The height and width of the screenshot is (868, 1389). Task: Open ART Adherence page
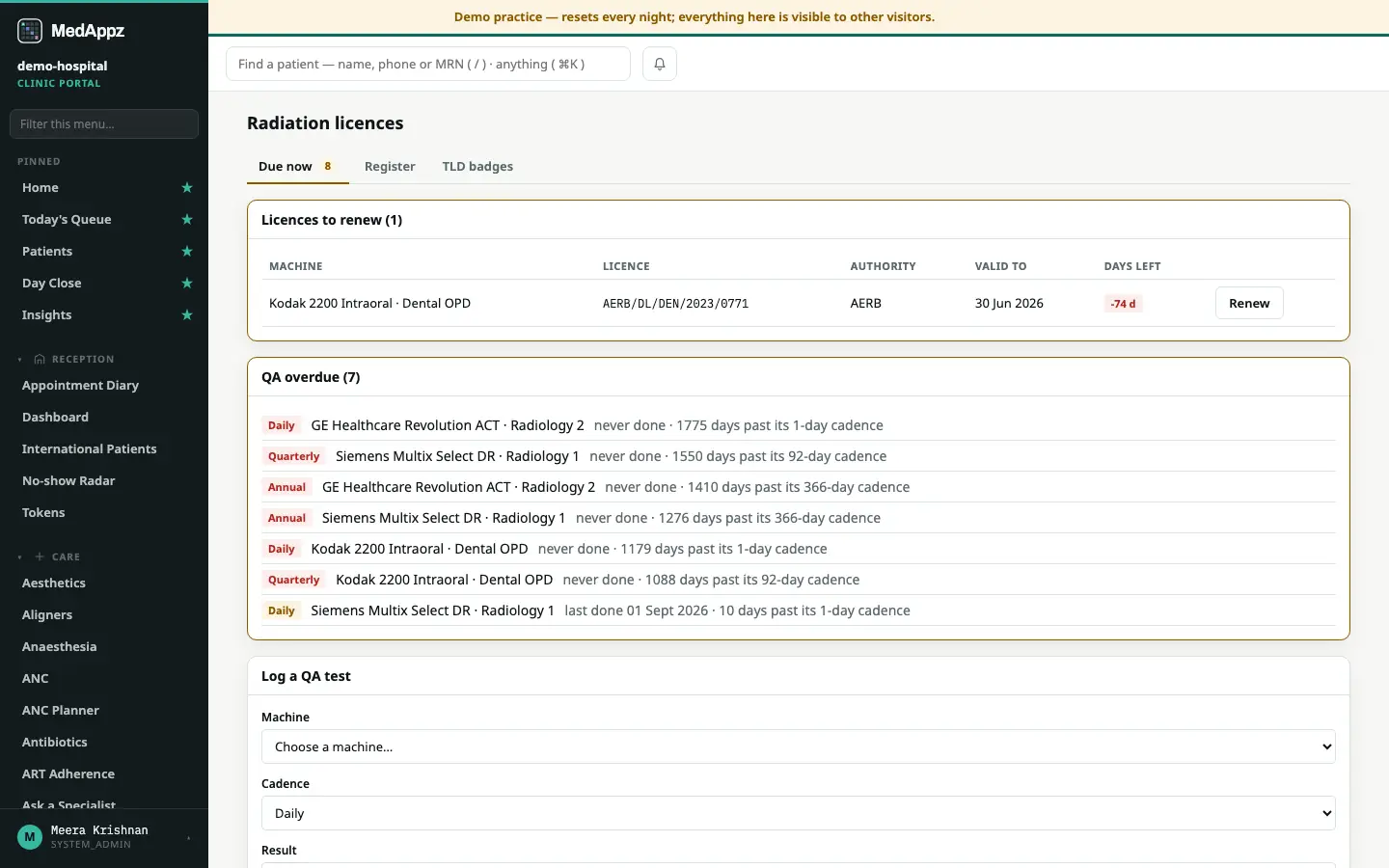click(x=68, y=773)
